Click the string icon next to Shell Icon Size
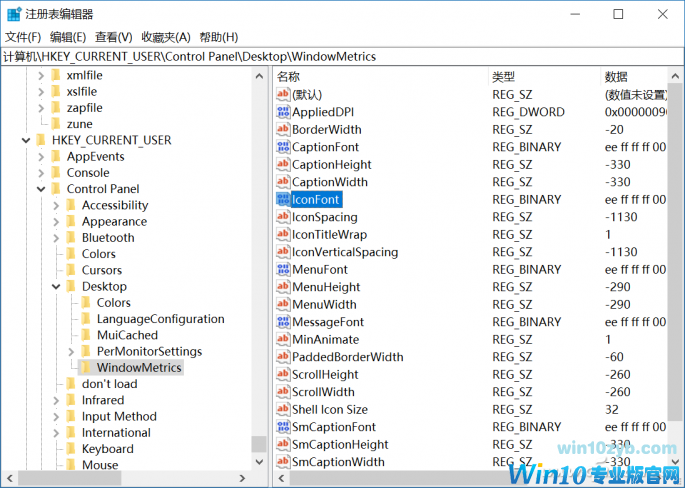685x488 pixels. (x=283, y=409)
